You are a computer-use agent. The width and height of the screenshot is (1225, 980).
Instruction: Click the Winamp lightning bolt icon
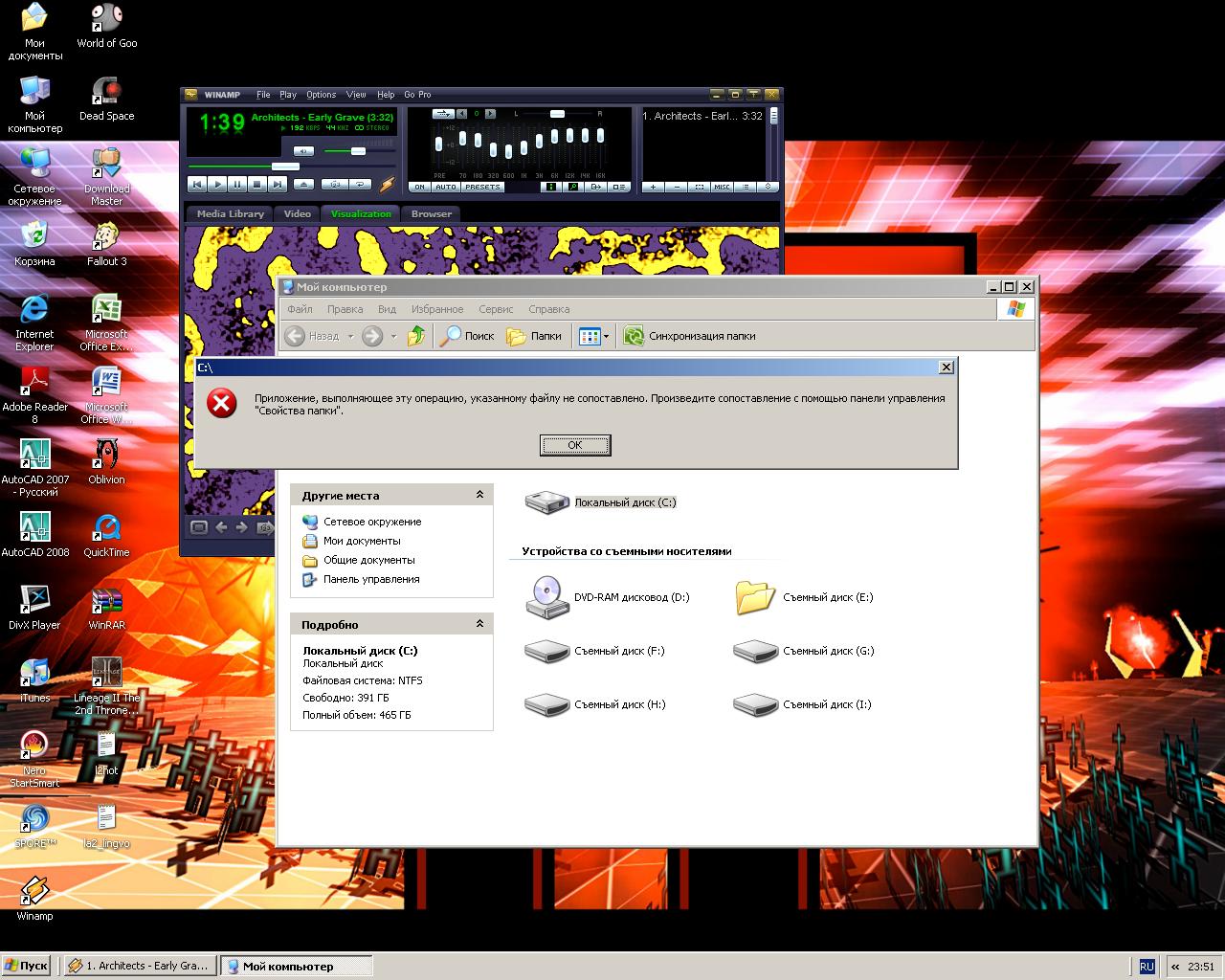388,184
